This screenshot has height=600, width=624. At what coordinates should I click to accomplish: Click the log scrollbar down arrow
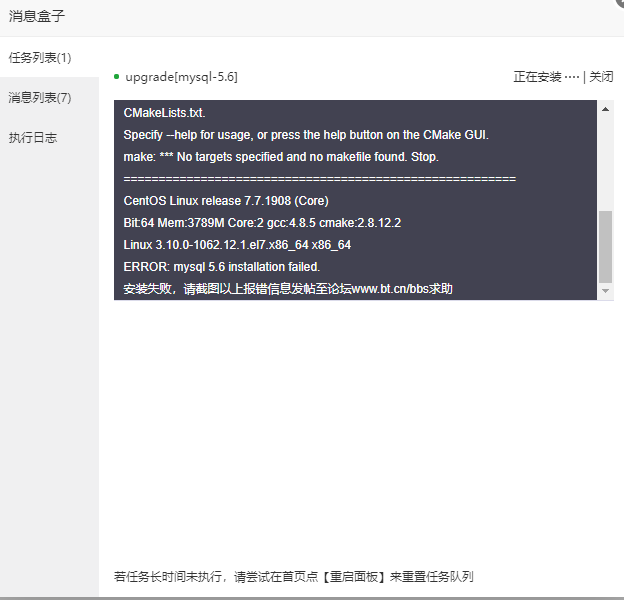pos(605,291)
